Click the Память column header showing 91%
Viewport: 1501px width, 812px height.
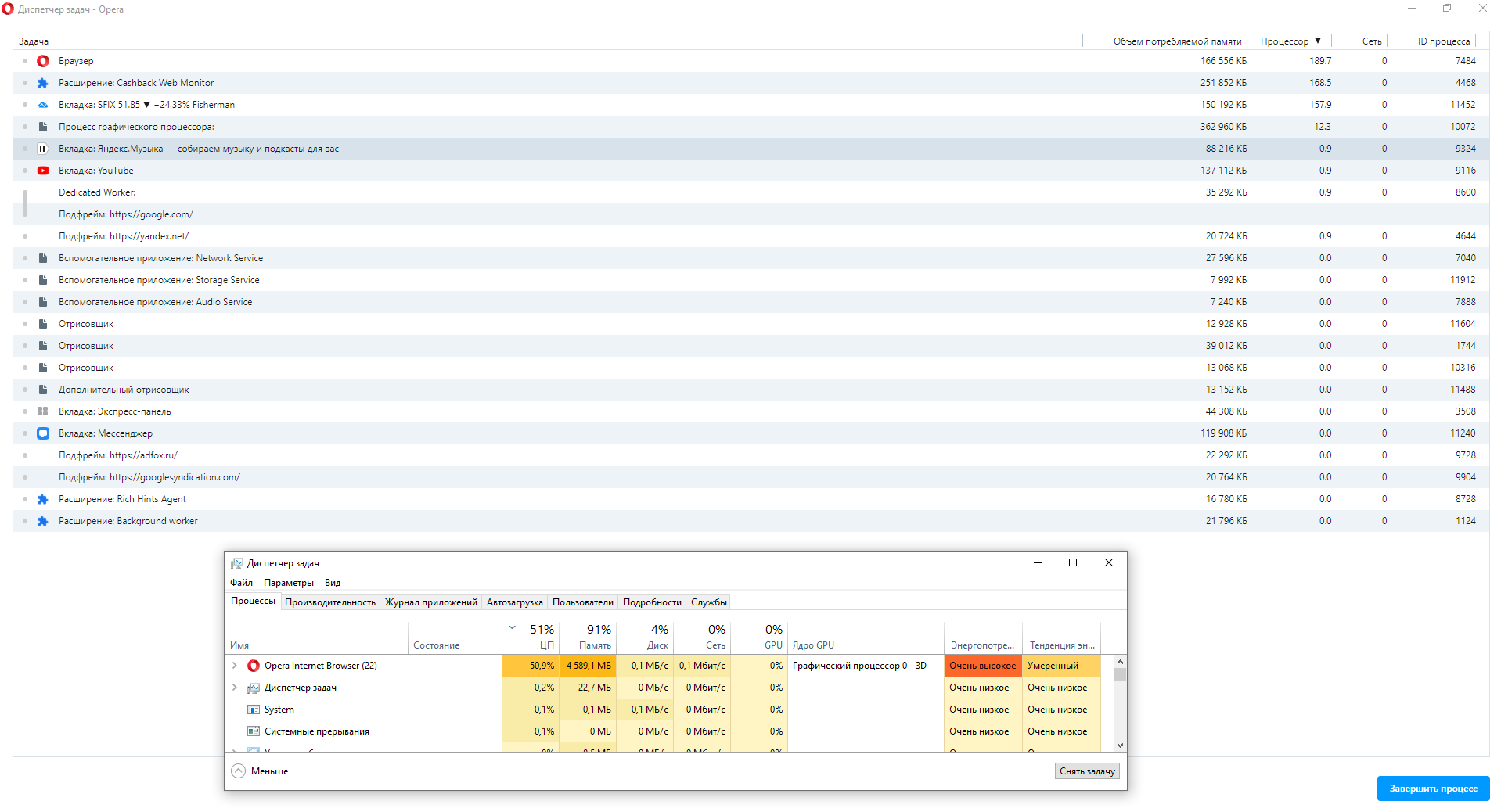point(588,637)
